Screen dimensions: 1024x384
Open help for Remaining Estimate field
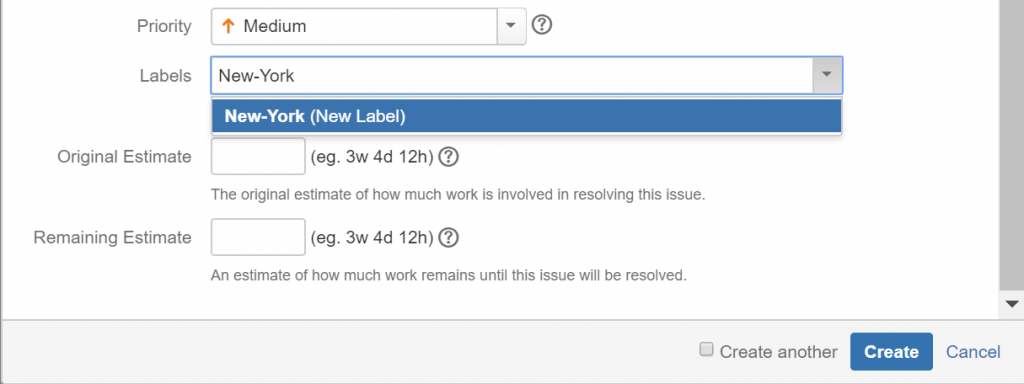point(448,238)
